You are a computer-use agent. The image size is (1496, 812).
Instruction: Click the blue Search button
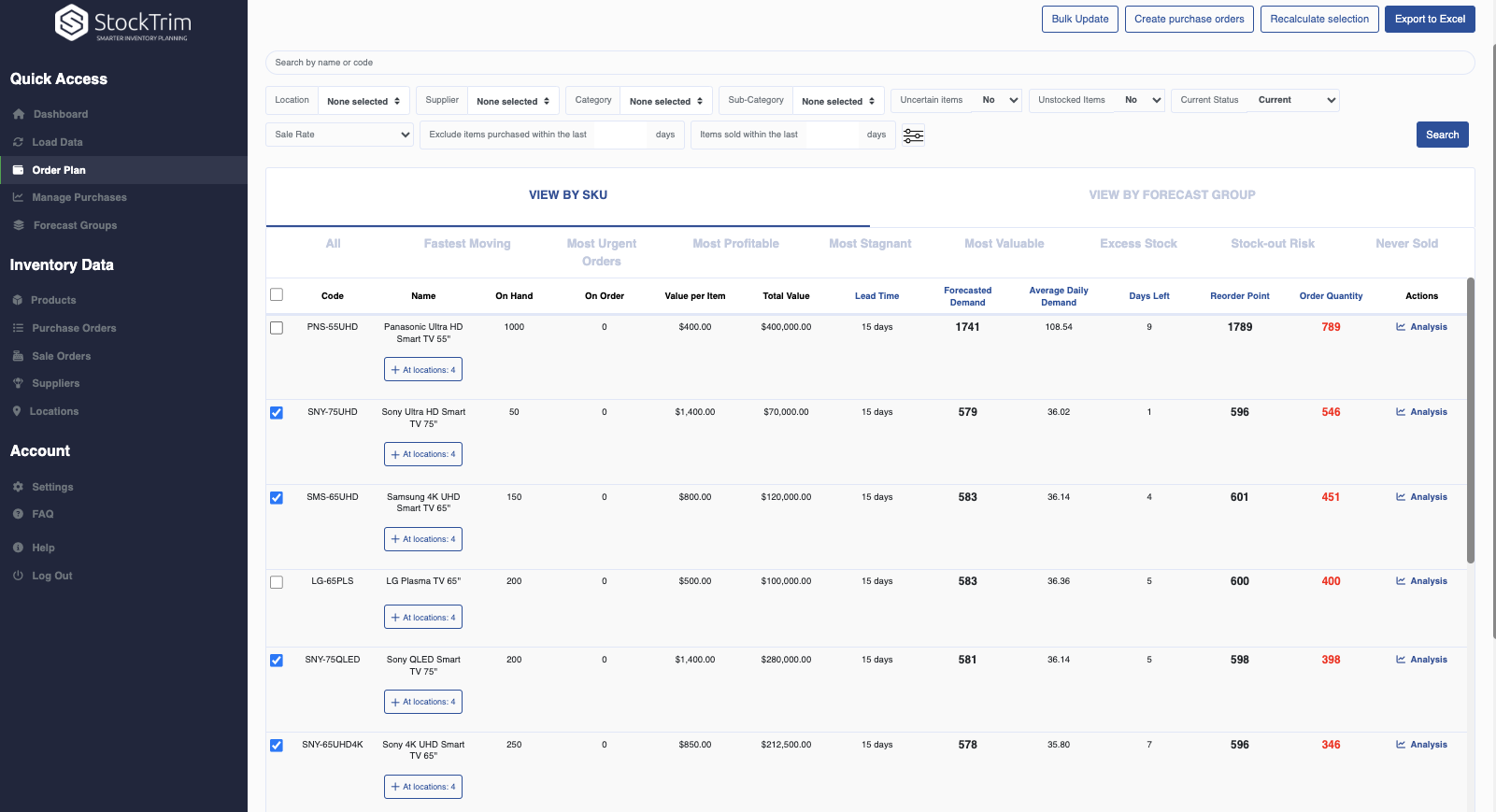click(x=1442, y=135)
